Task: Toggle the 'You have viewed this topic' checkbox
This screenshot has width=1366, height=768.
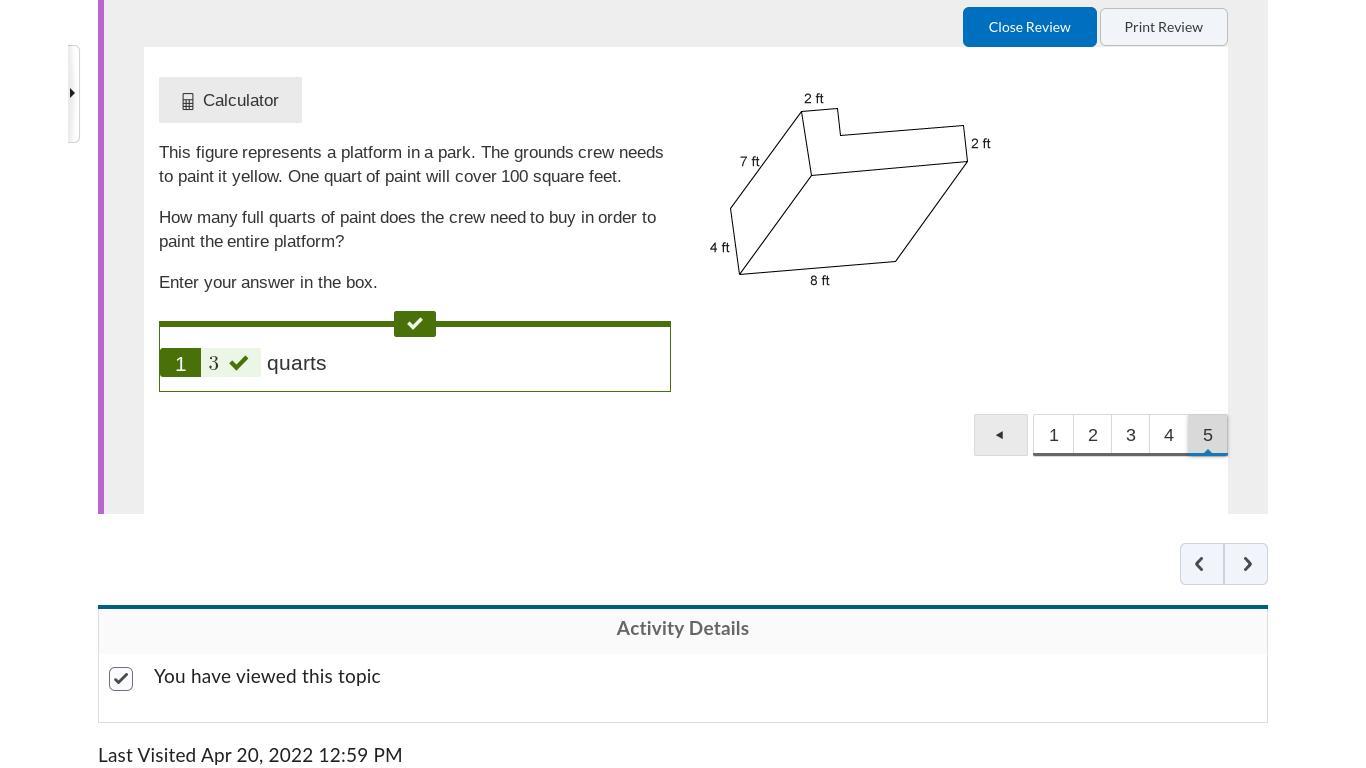Action: 121,679
